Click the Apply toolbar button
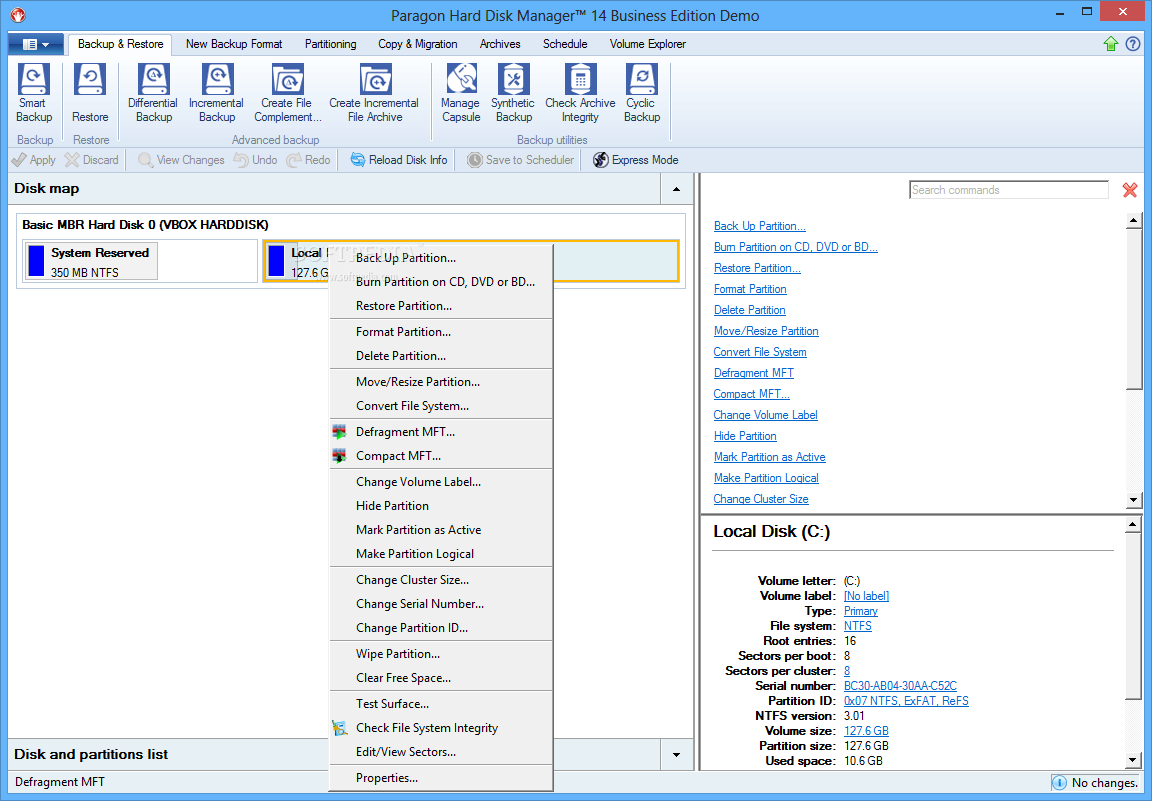This screenshot has width=1152, height=801. pyautogui.click(x=34, y=159)
